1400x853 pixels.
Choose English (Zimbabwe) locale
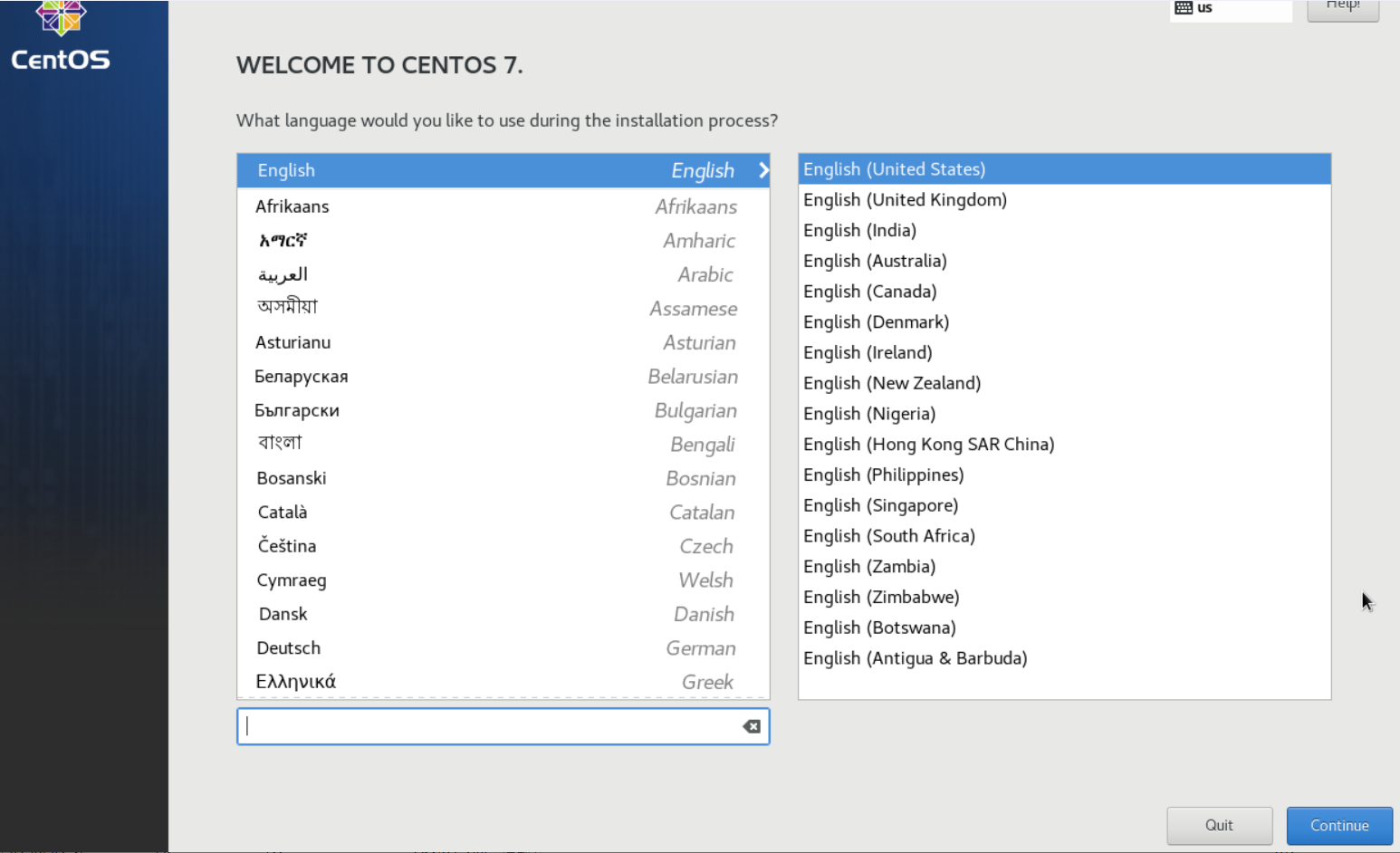[1064, 598]
